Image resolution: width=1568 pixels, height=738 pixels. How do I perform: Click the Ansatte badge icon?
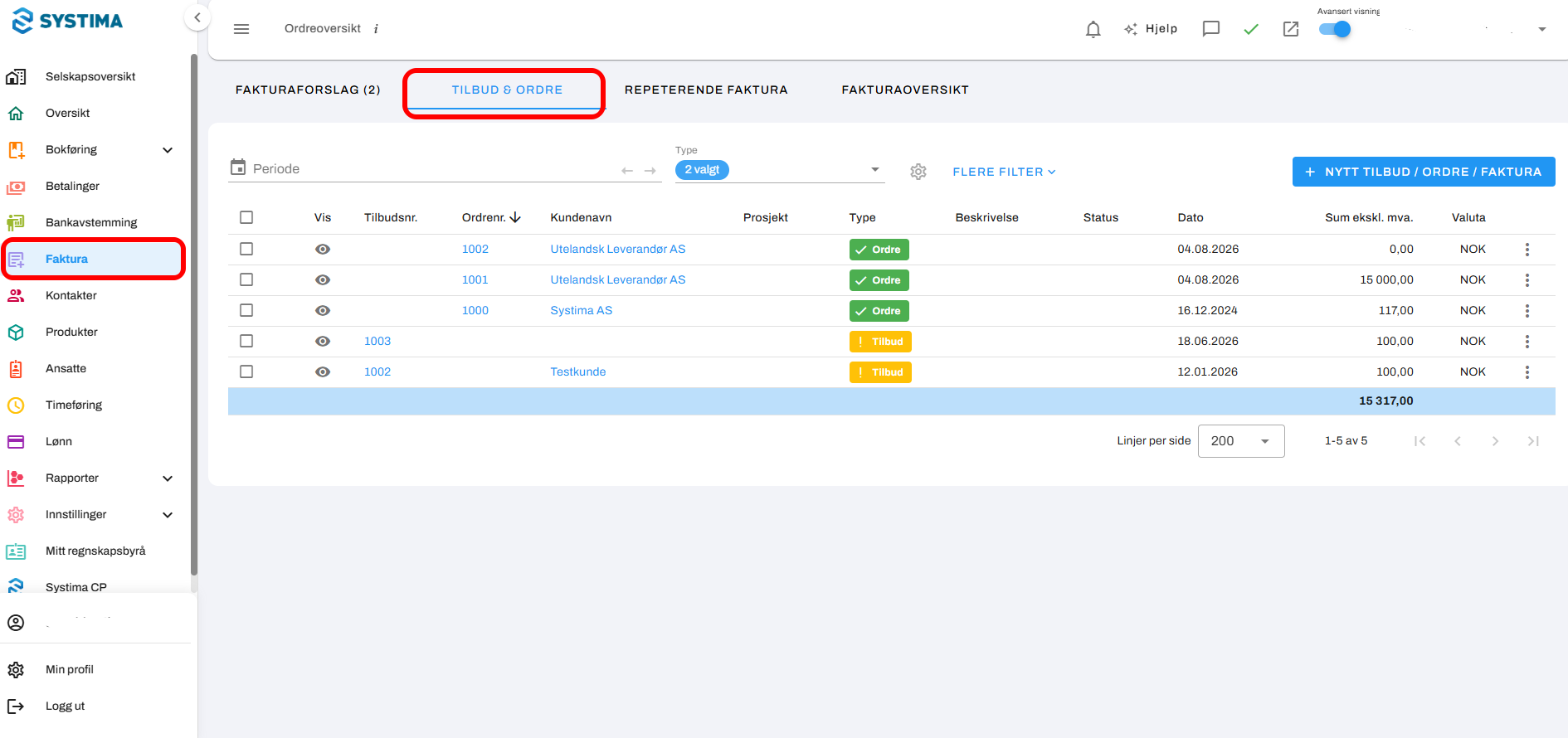(16, 368)
